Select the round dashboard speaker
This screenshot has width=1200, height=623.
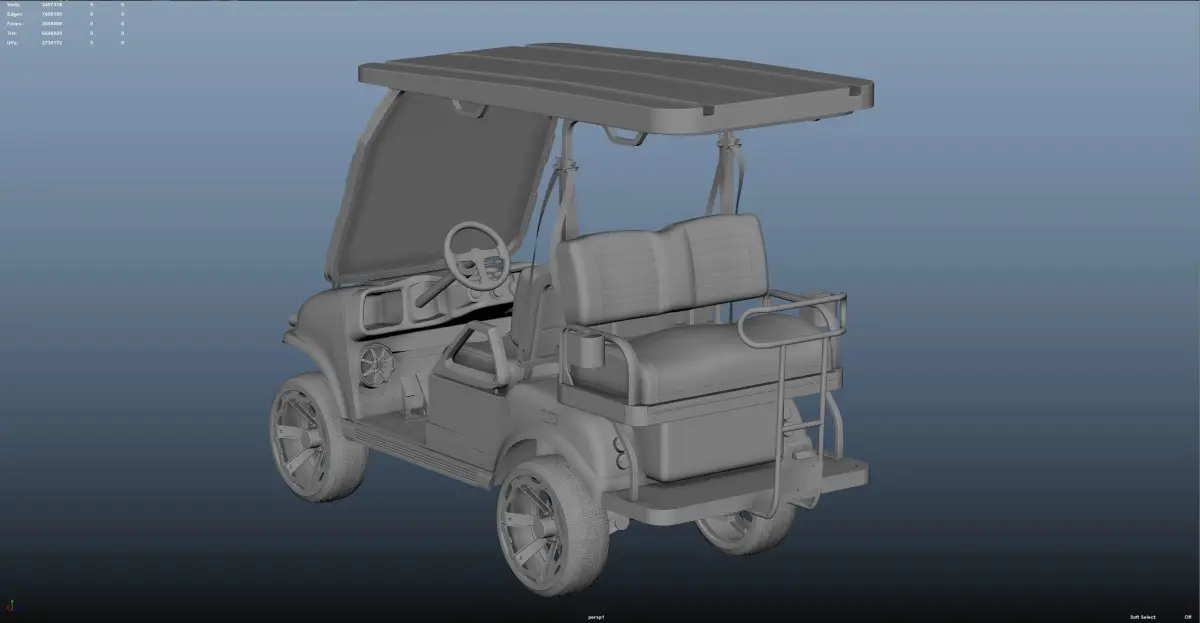tap(377, 366)
